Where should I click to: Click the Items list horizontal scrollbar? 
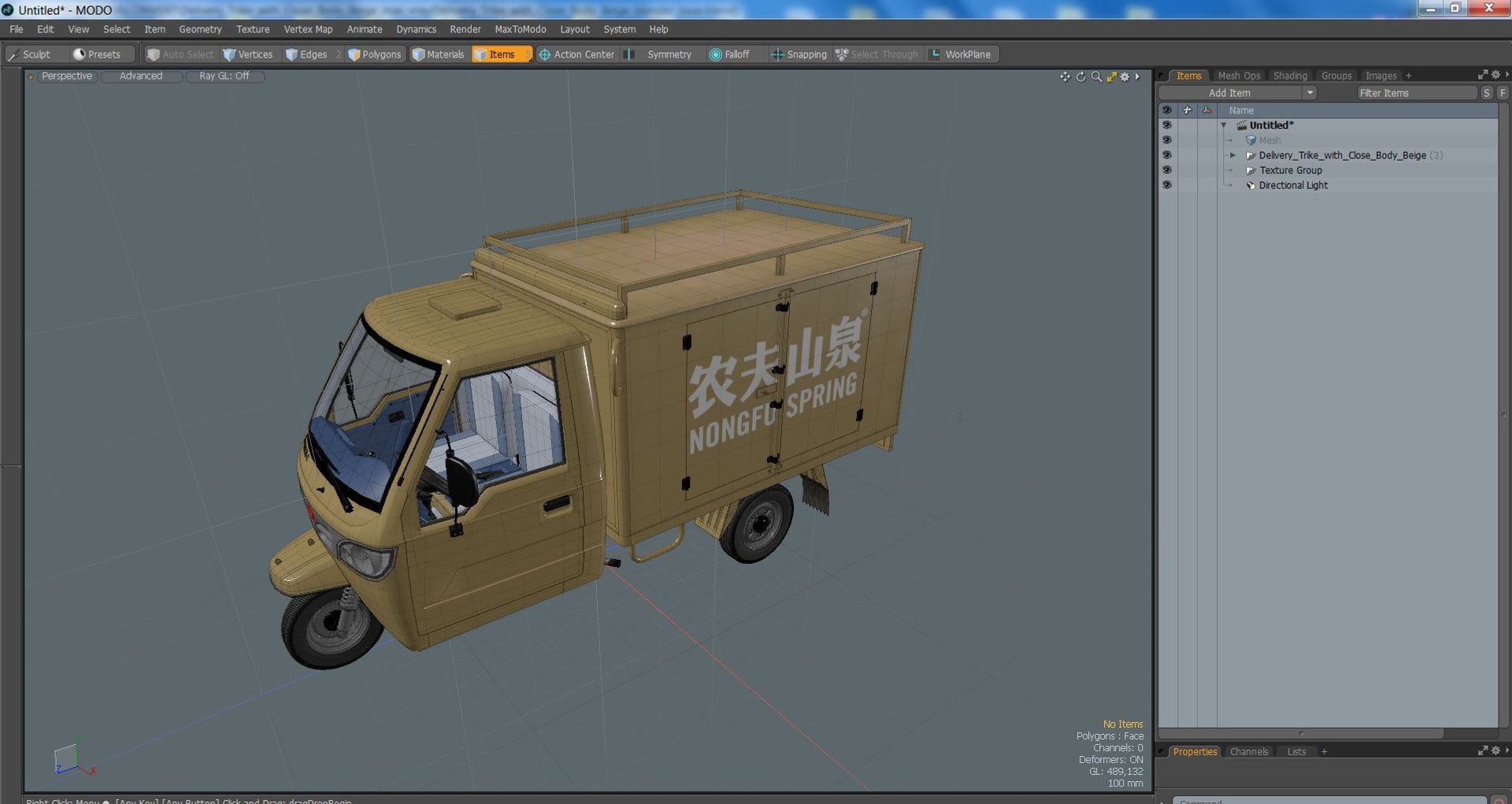pyautogui.click(x=1301, y=733)
